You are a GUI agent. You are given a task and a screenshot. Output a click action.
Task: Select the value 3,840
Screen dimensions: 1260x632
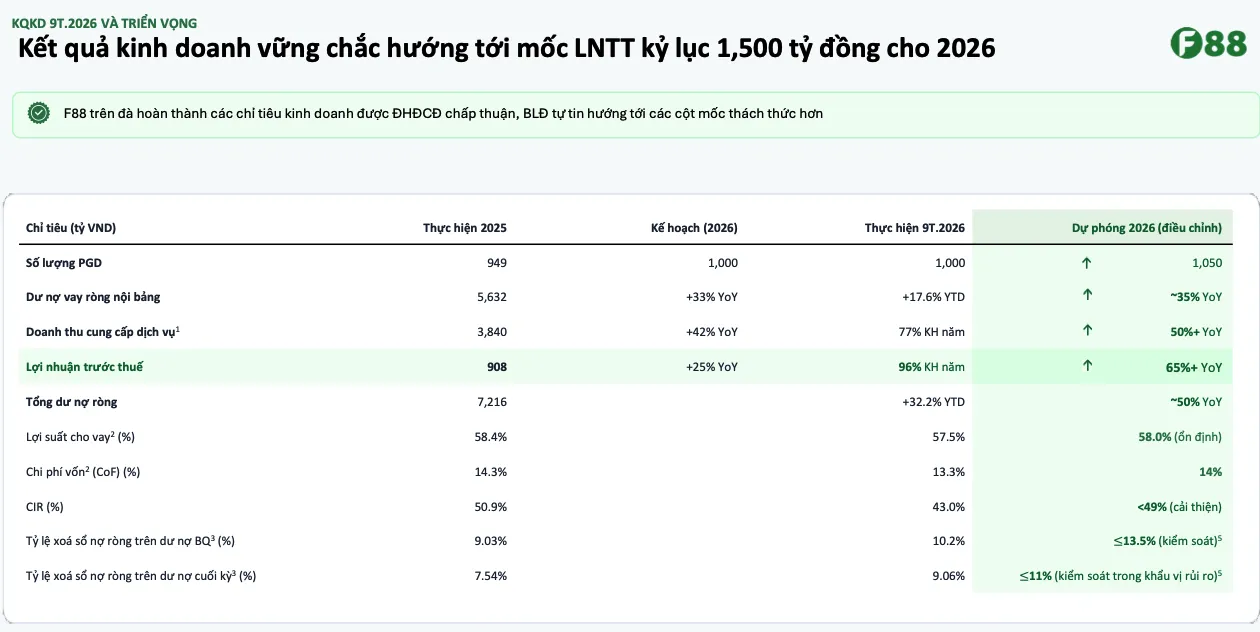491,332
